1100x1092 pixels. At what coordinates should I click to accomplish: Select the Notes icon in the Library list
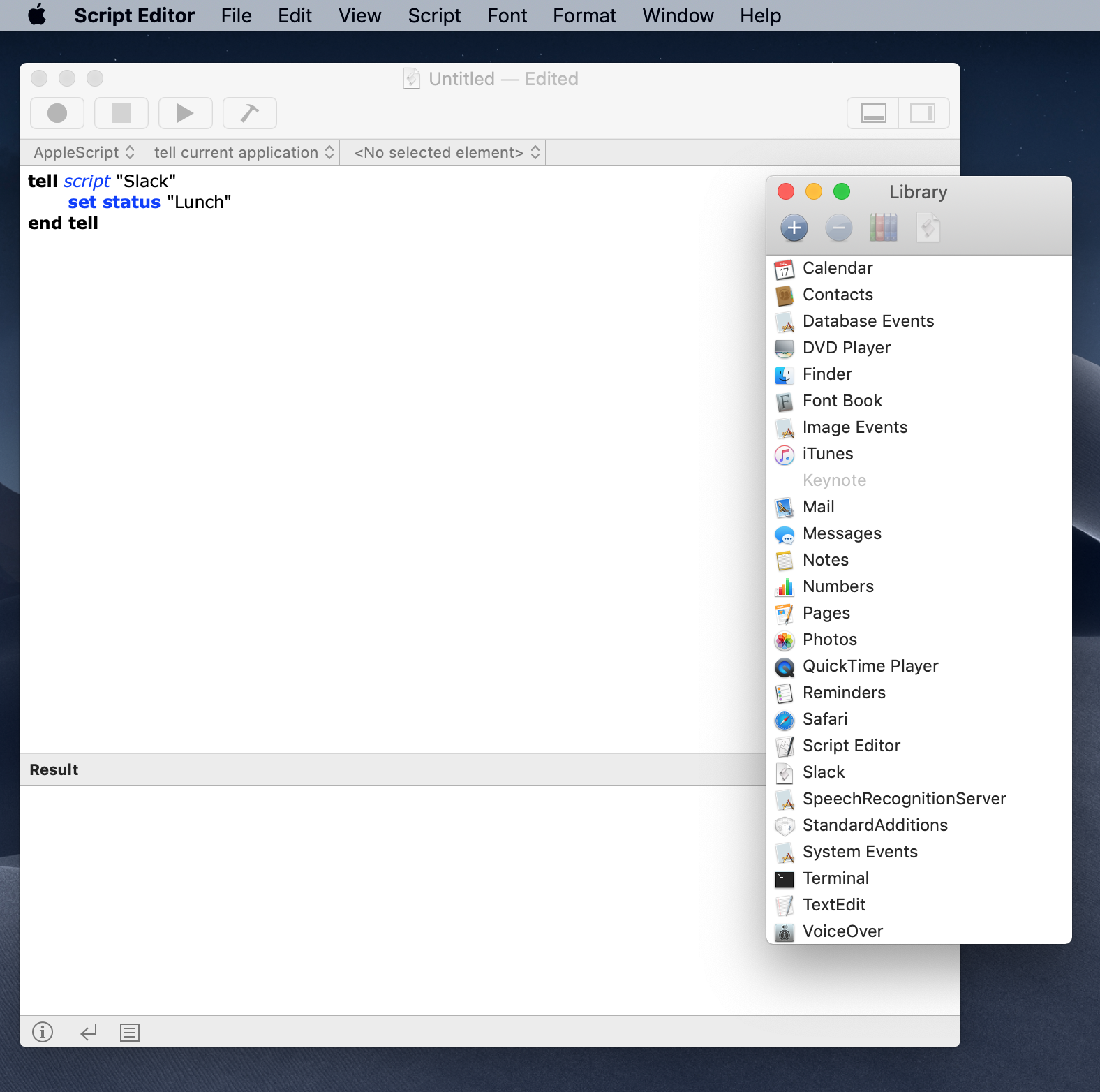[785, 561]
